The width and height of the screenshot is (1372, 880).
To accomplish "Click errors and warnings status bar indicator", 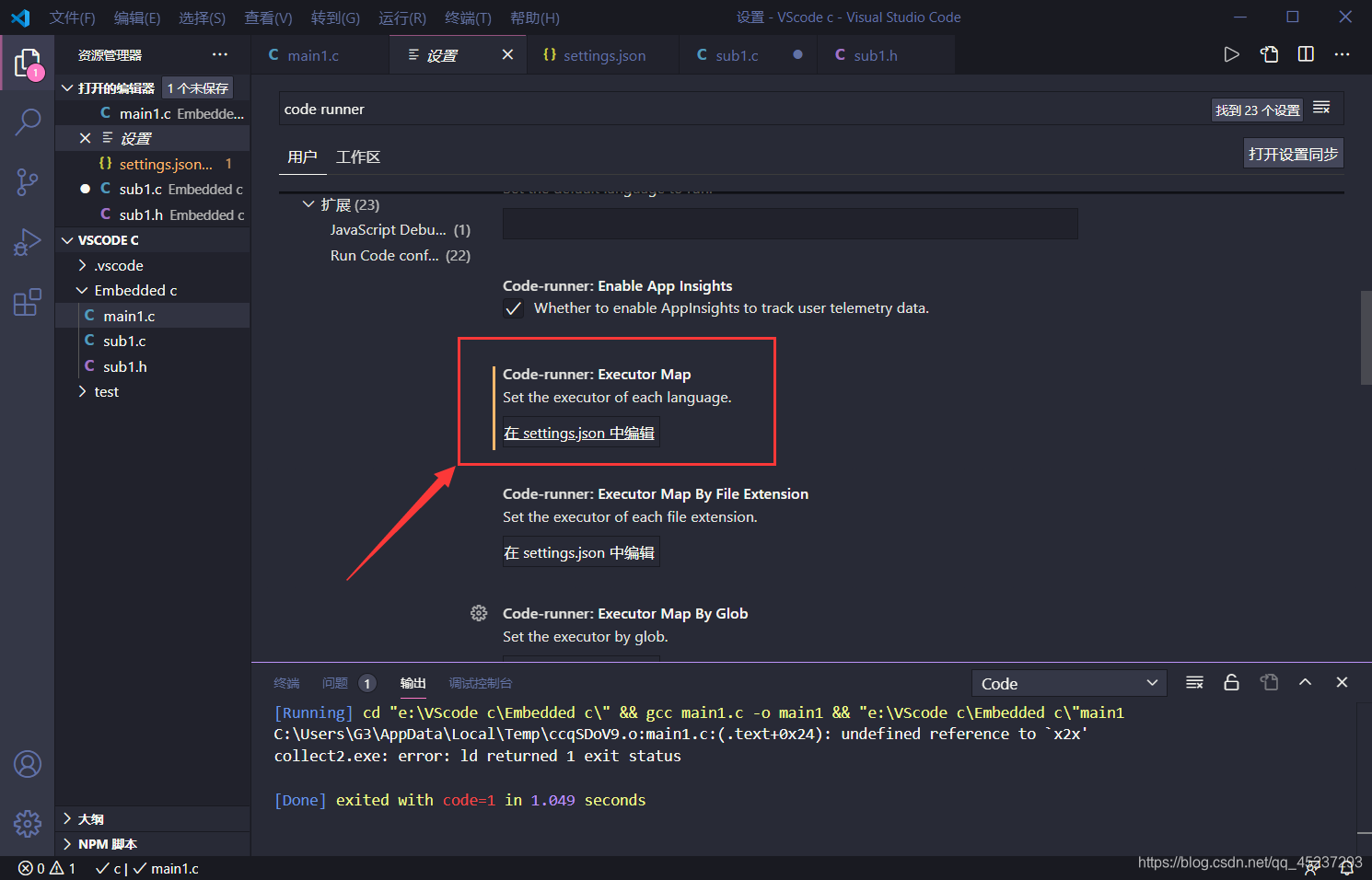I will (47, 868).
